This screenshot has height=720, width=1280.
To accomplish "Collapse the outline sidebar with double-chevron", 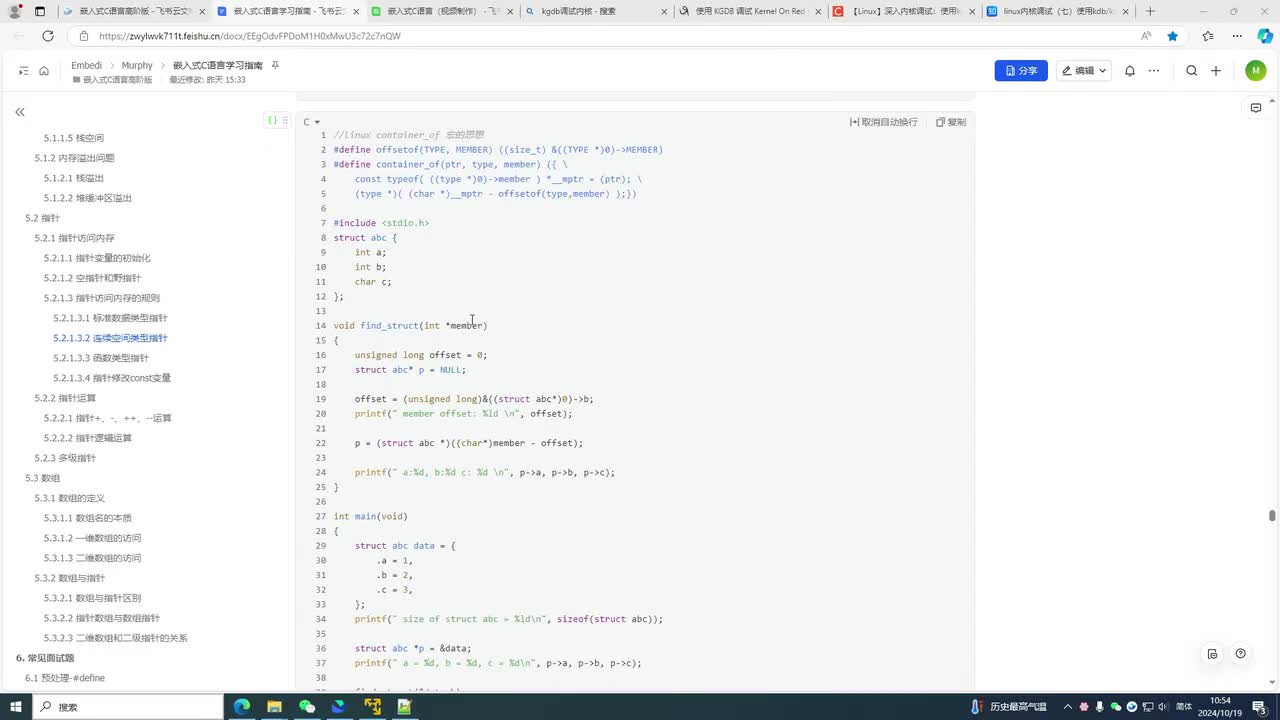I will pos(19,112).
